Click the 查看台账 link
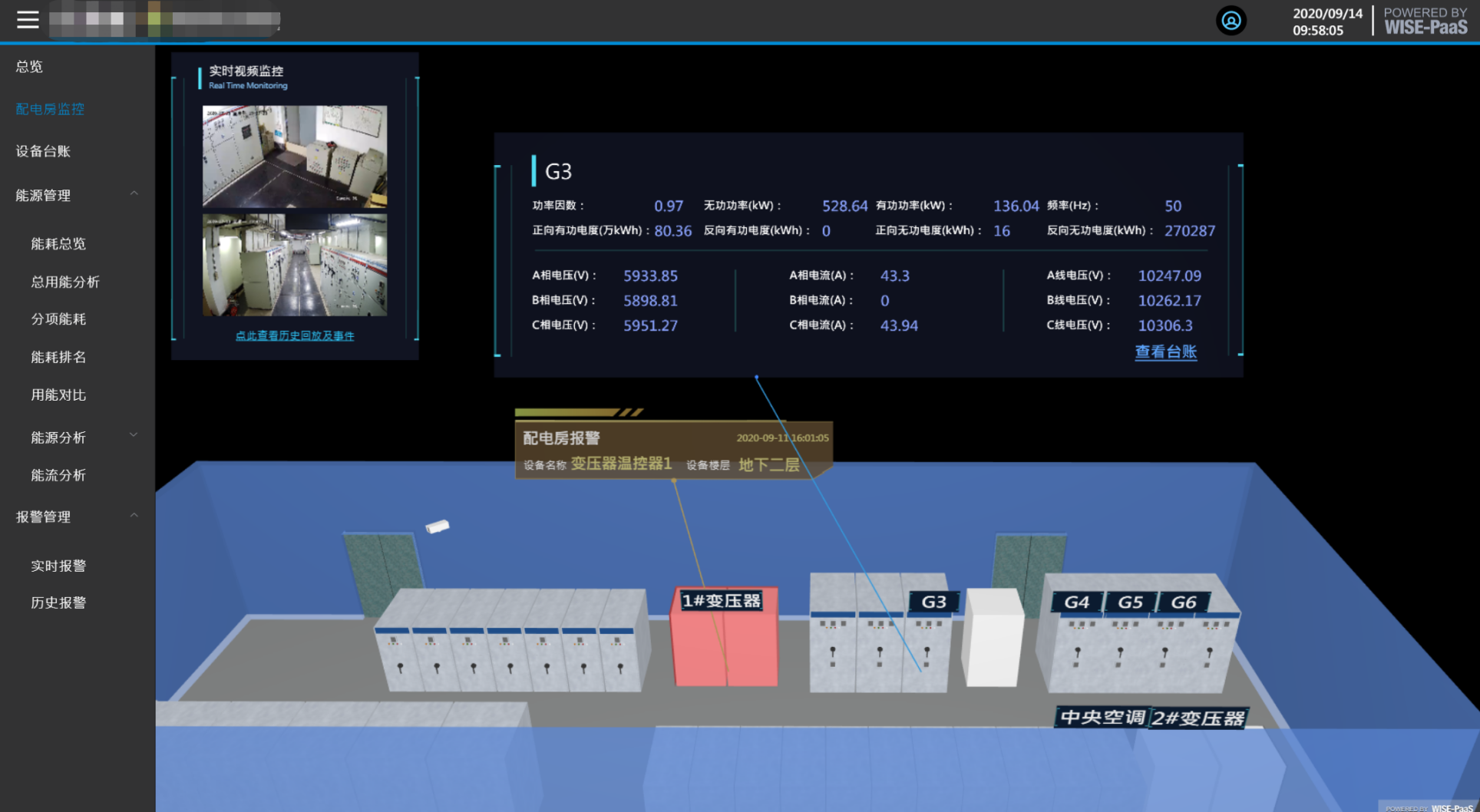The image size is (1480, 812). 1165,352
